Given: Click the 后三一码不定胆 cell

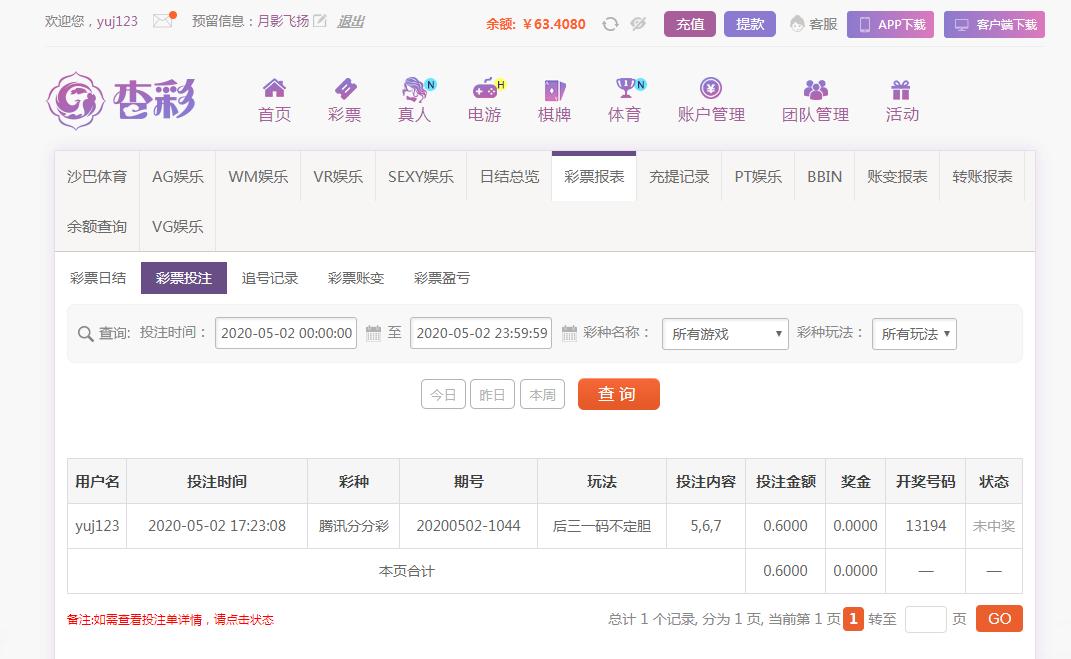Looking at the screenshot, I should click(x=602, y=526).
